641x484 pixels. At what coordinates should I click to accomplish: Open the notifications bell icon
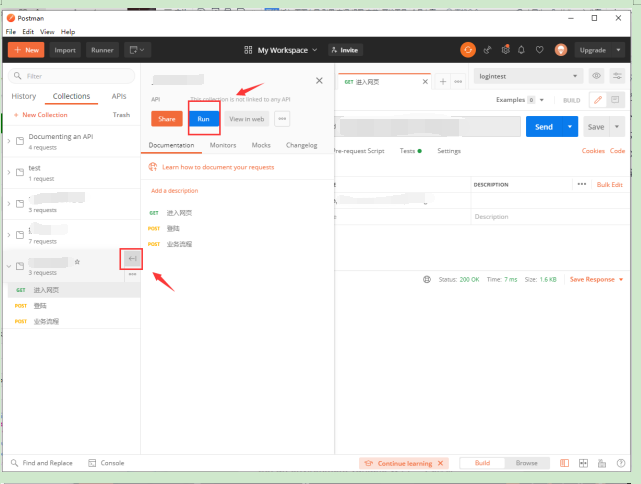click(521, 50)
